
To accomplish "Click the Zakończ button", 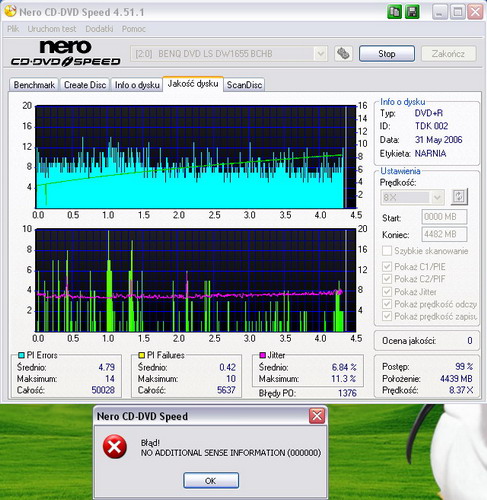I will click(x=448, y=54).
